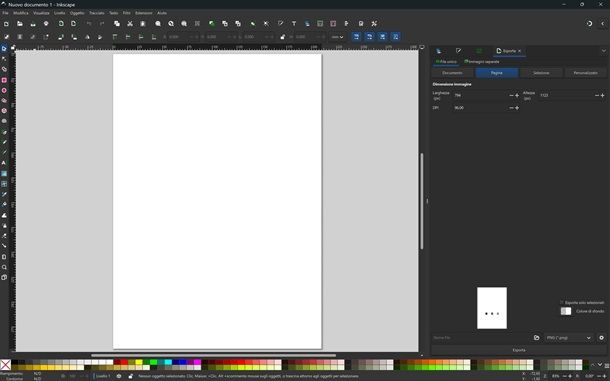Open the File menu
610x381 pixels.
[x=5, y=13]
